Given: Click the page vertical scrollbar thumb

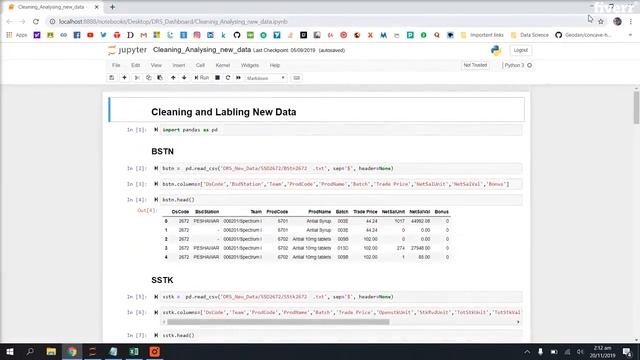Looking at the screenshot, I should (x=636, y=107).
